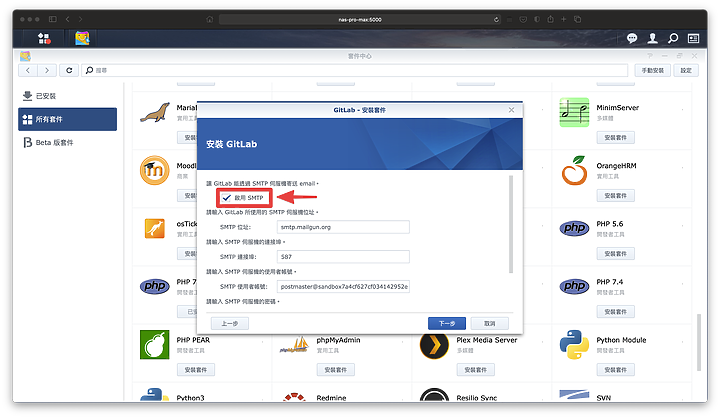This screenshot has height=418, width=720.
Task: Install the Python Module package
Action: tap(615, 370)
